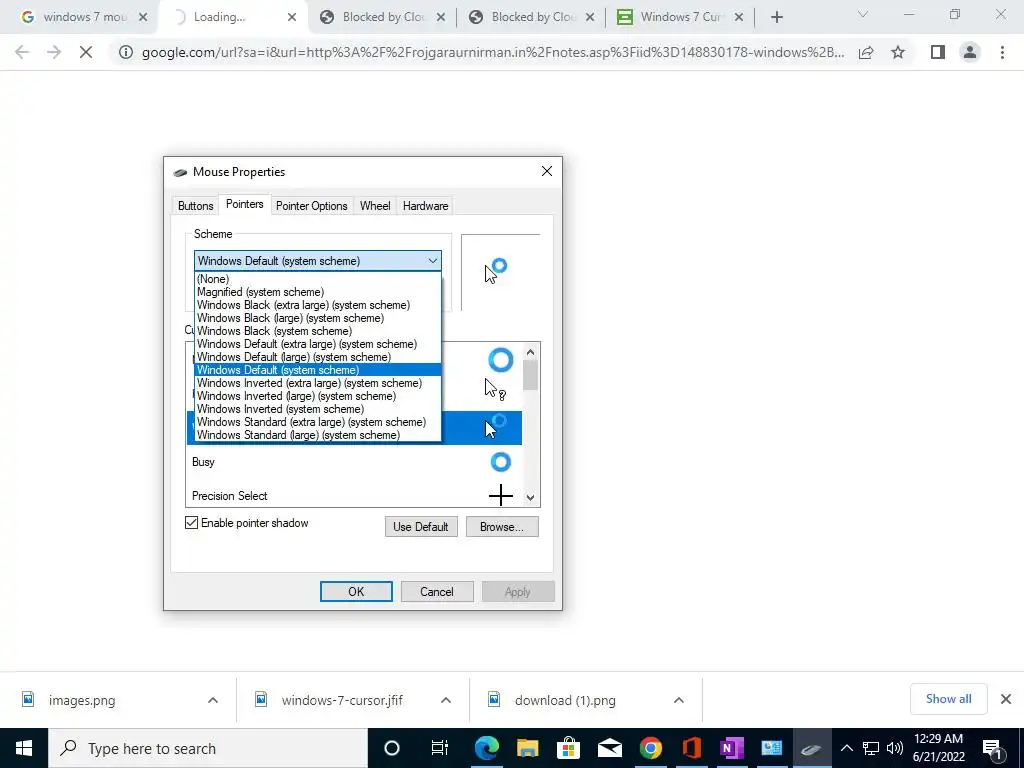
Task: Open Task View on the taskbar
Action: pos(440,748)
